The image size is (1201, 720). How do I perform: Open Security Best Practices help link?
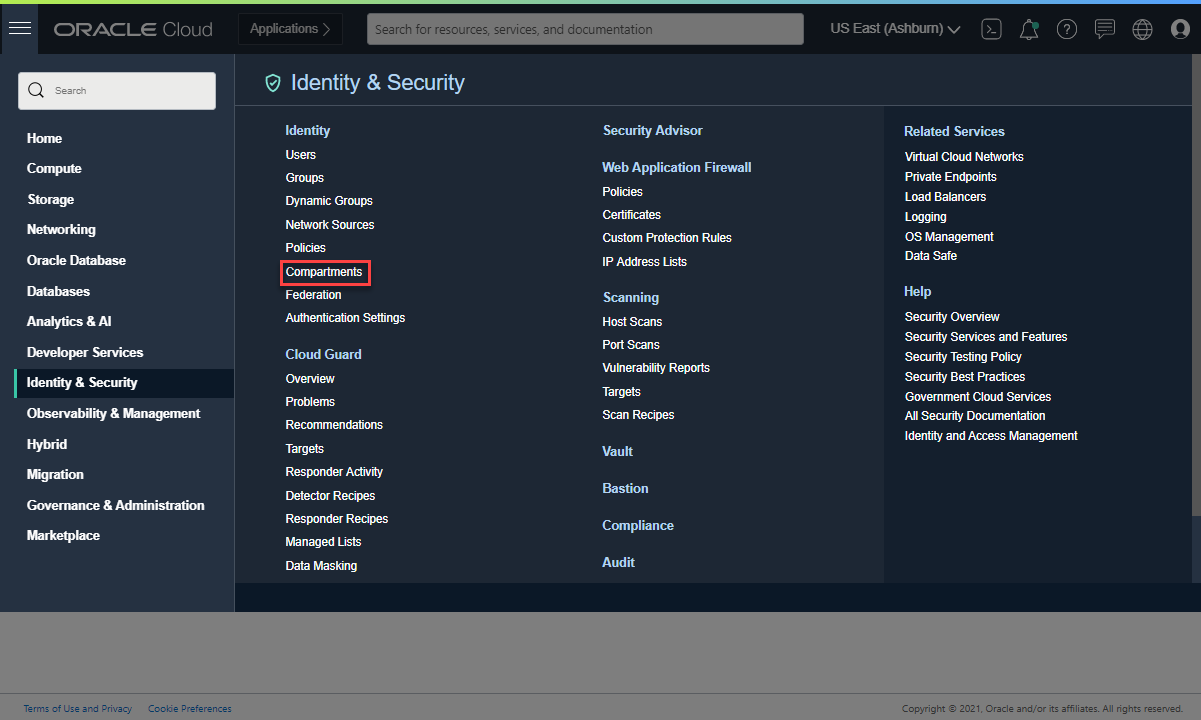[965, 377]
